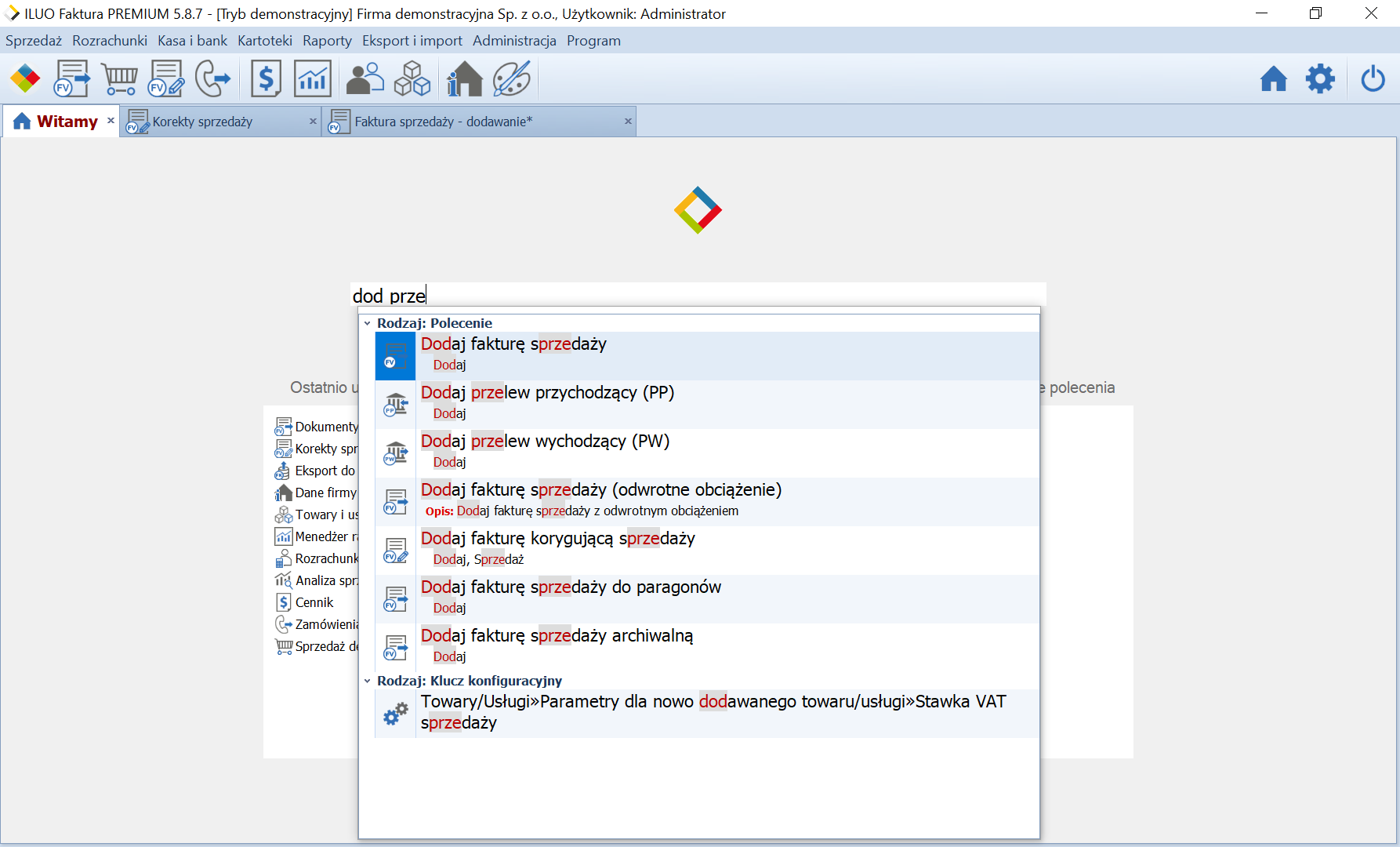
Task: Open 'Menedżer r...' recent item
Action: (317, 536)
